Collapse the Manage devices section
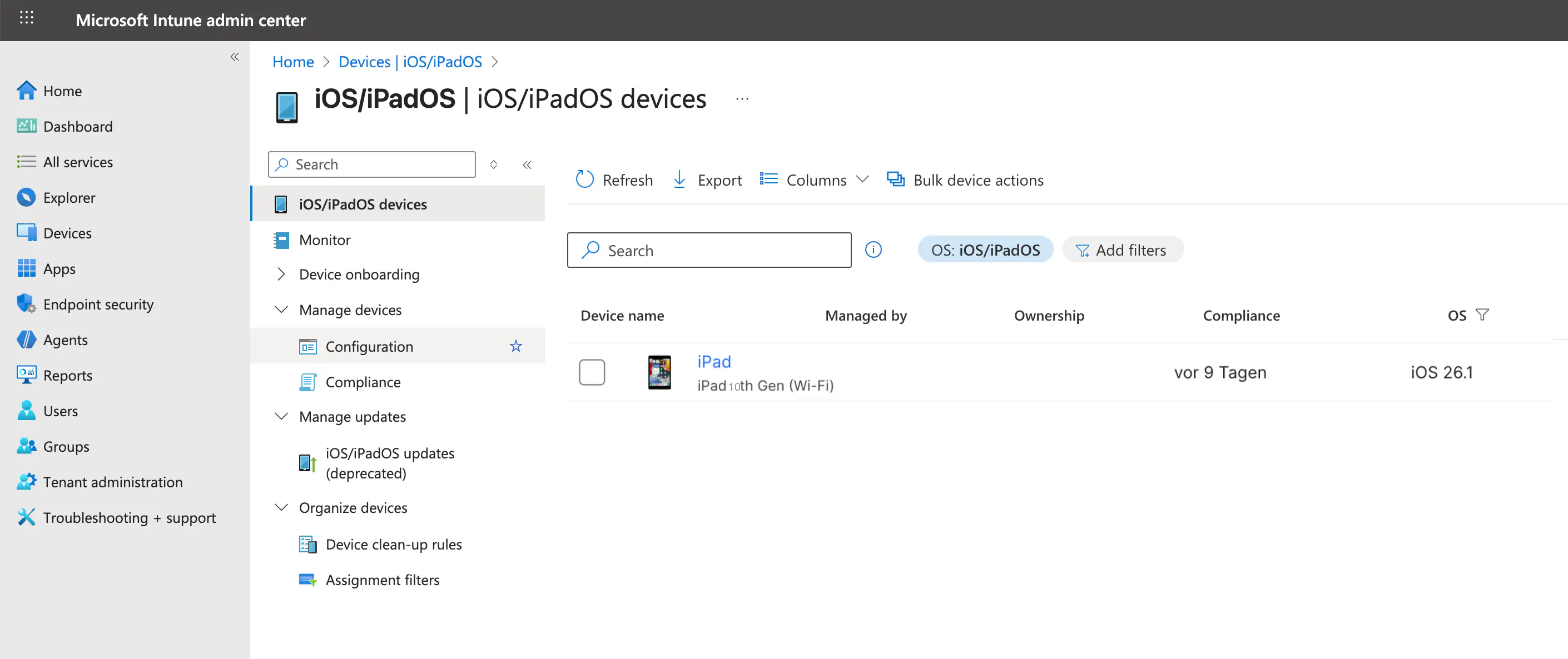Viewport: 1568px width, 659px height. click(x=281, y=309)
